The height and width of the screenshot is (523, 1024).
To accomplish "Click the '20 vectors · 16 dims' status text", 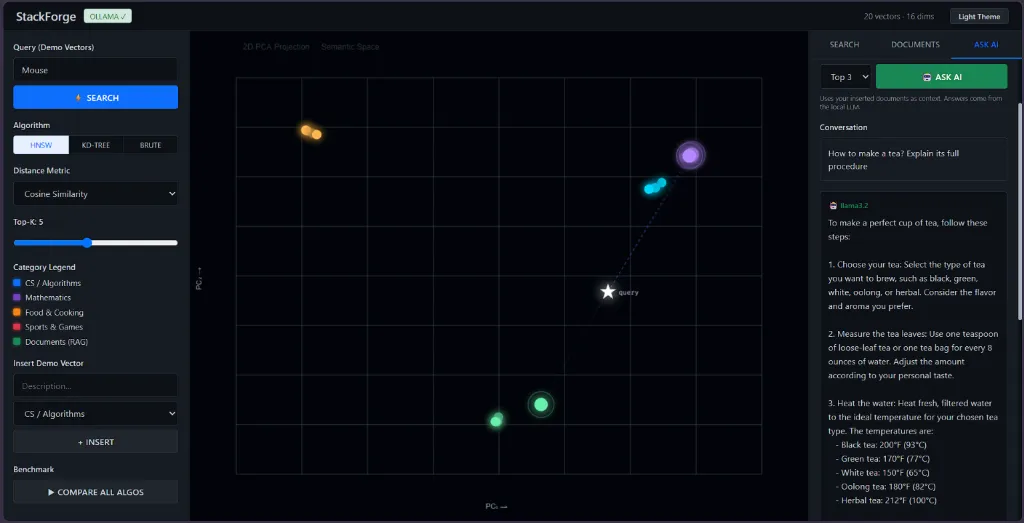I will (x=899, y=17).
